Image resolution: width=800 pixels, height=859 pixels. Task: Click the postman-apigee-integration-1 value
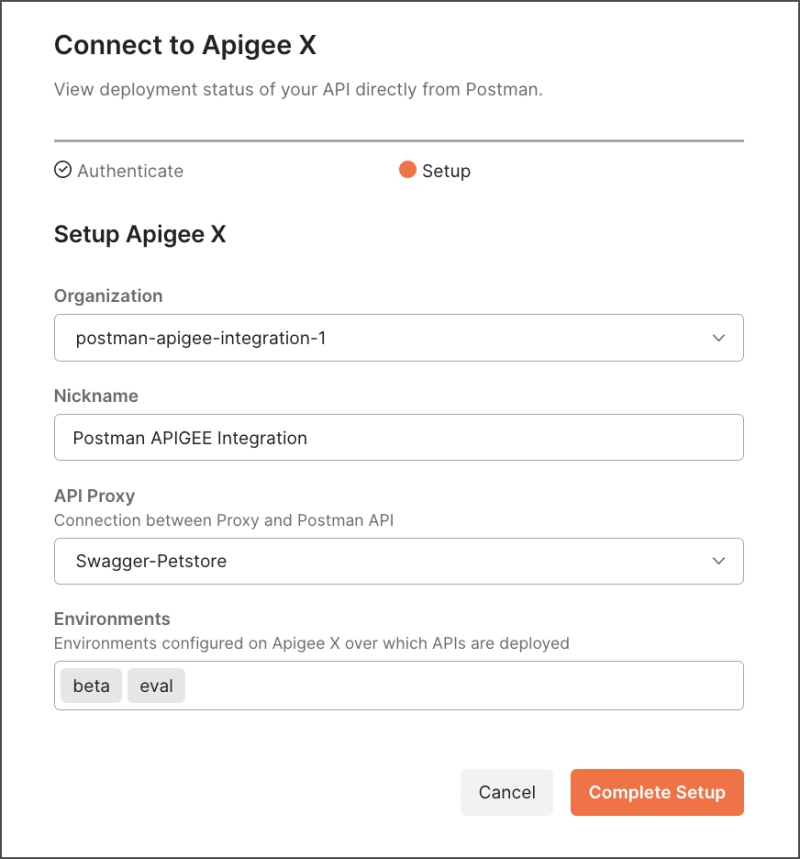pos(201,338)
